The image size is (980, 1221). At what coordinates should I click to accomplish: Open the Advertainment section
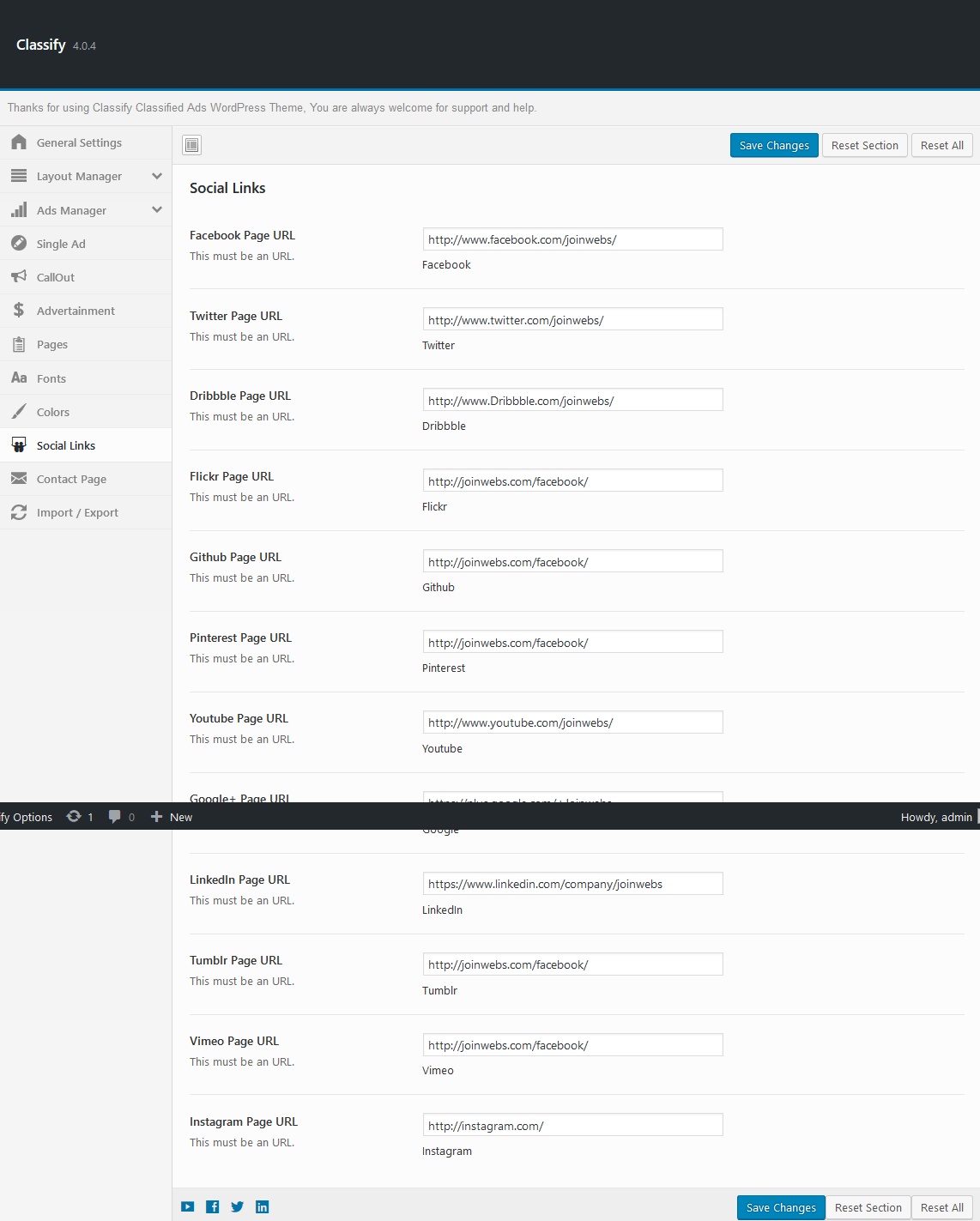tap(86, 311)
